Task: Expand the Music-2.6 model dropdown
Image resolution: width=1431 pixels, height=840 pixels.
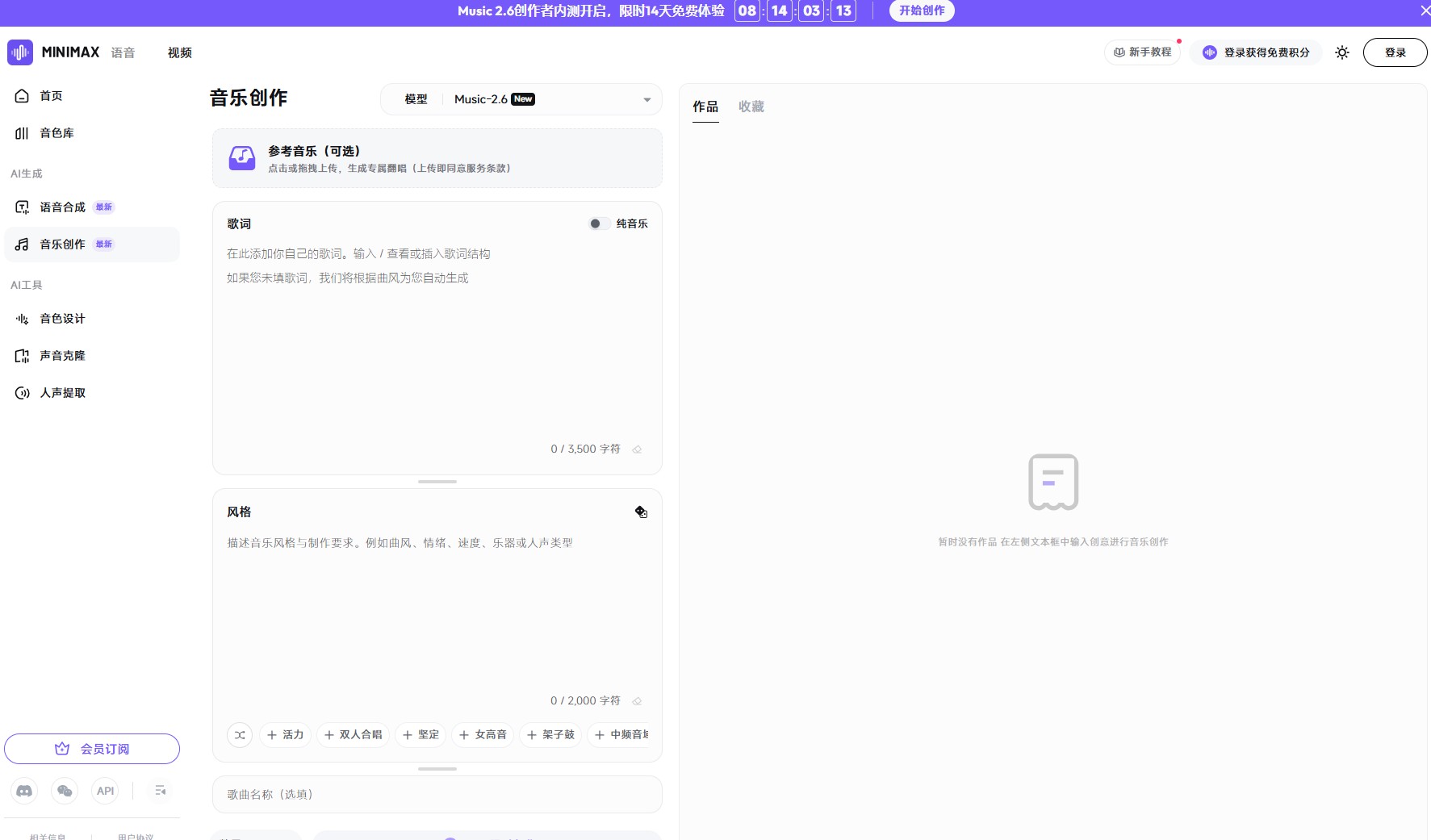Action: click(x=646, y=100)
